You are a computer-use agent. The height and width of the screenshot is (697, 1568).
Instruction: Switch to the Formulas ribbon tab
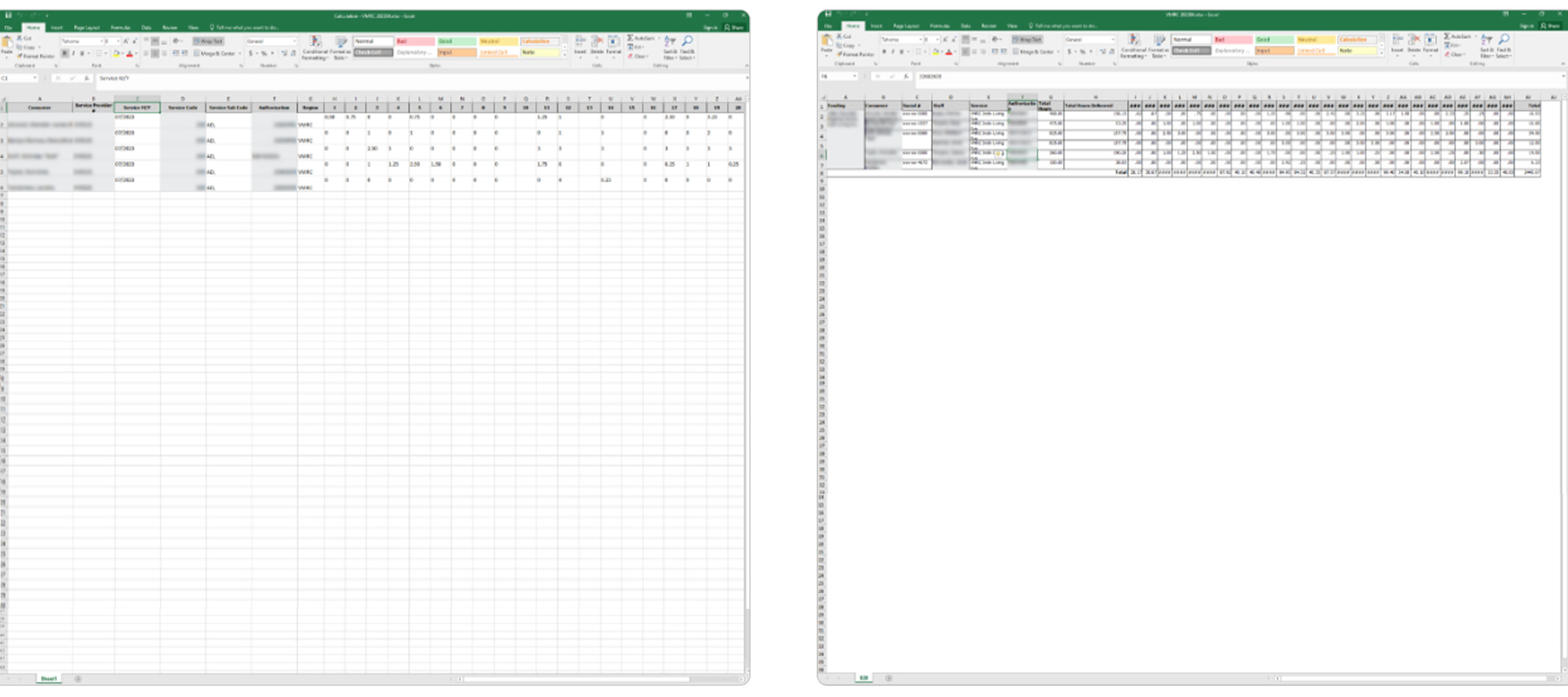(x=122, y=27)
